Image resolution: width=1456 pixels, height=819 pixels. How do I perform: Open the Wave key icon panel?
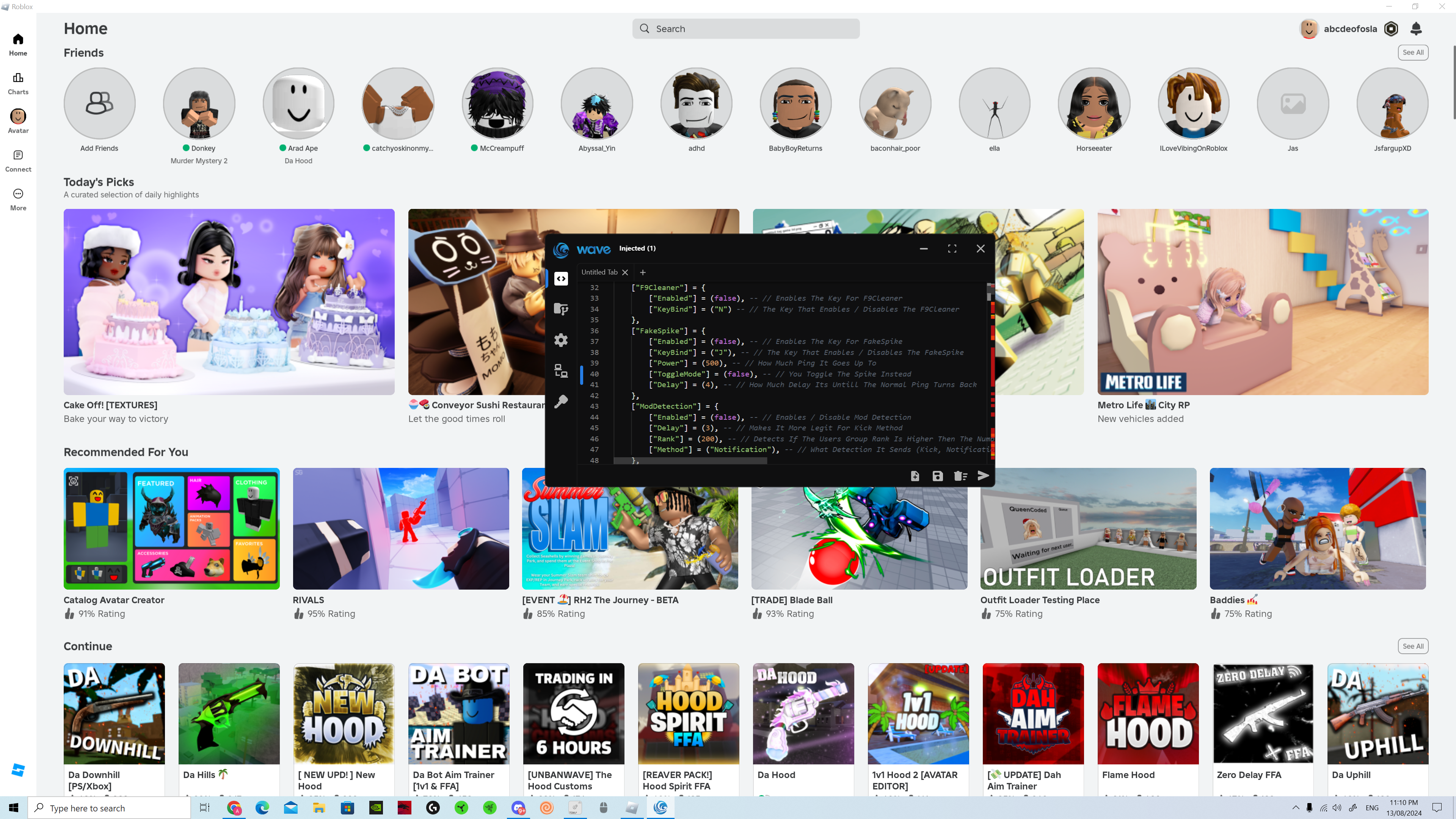tap(561, 401)
